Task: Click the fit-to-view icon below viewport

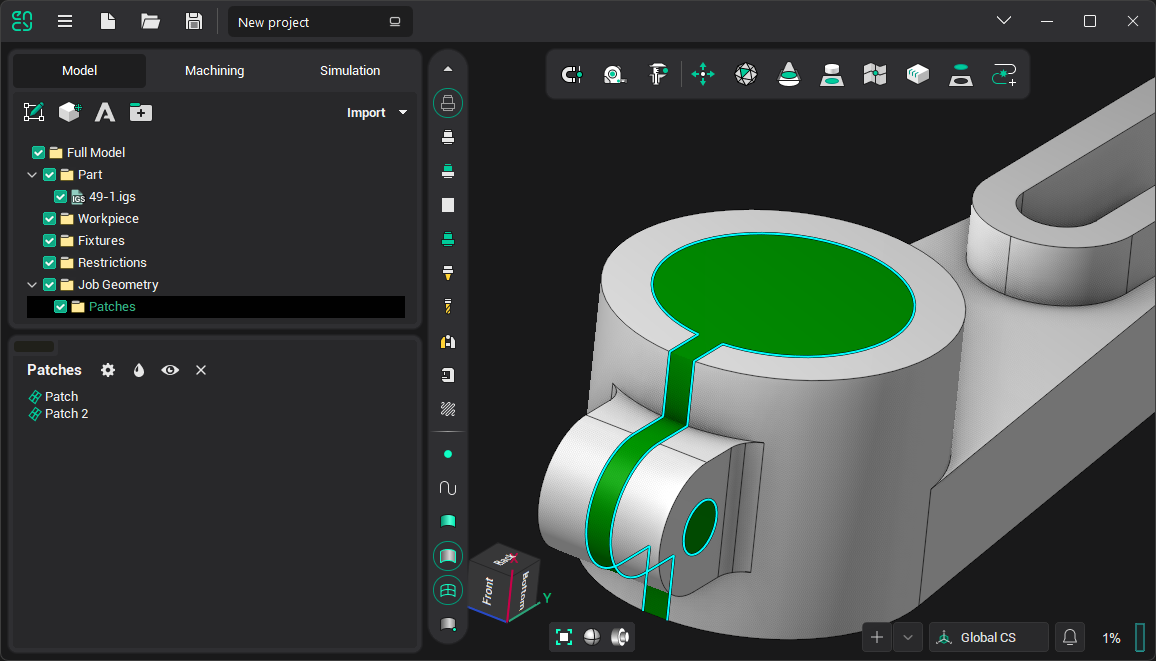Action: 564,637
